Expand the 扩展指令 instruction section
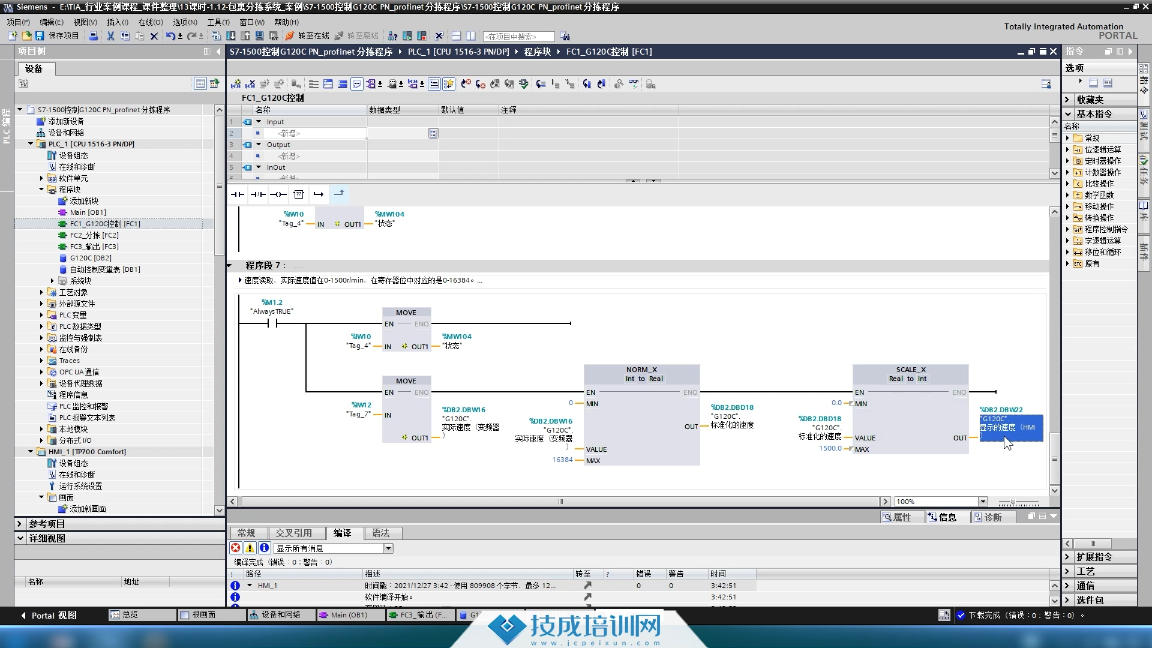The width and height of the screenshot is (1152, 648). [1068, 557]
